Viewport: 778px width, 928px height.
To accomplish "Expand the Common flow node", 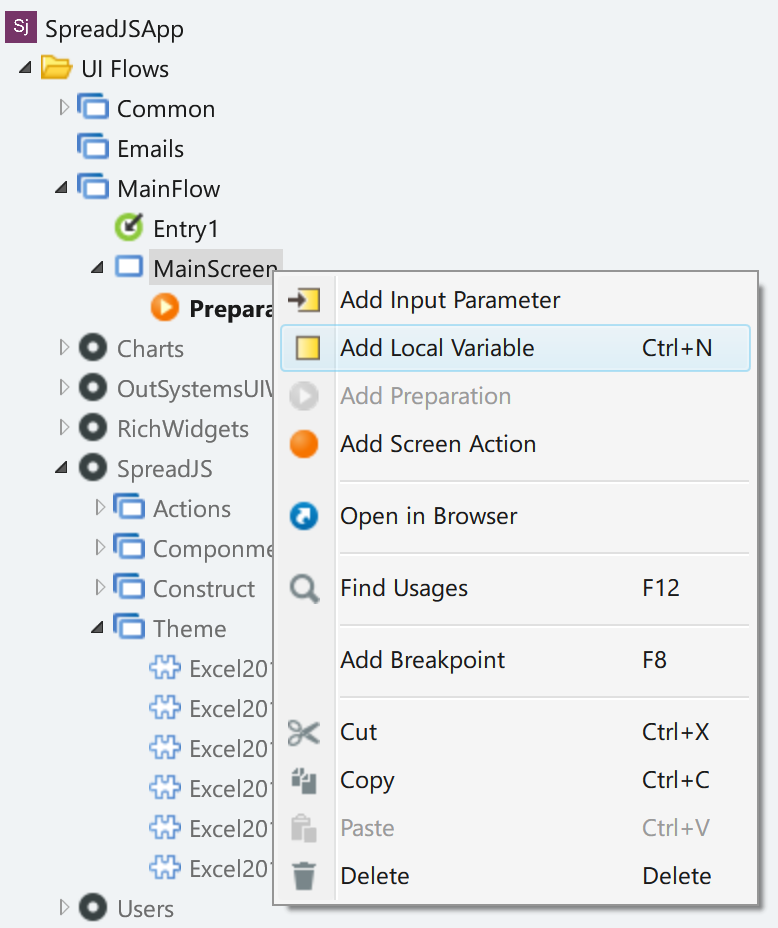I will [64, 108].
